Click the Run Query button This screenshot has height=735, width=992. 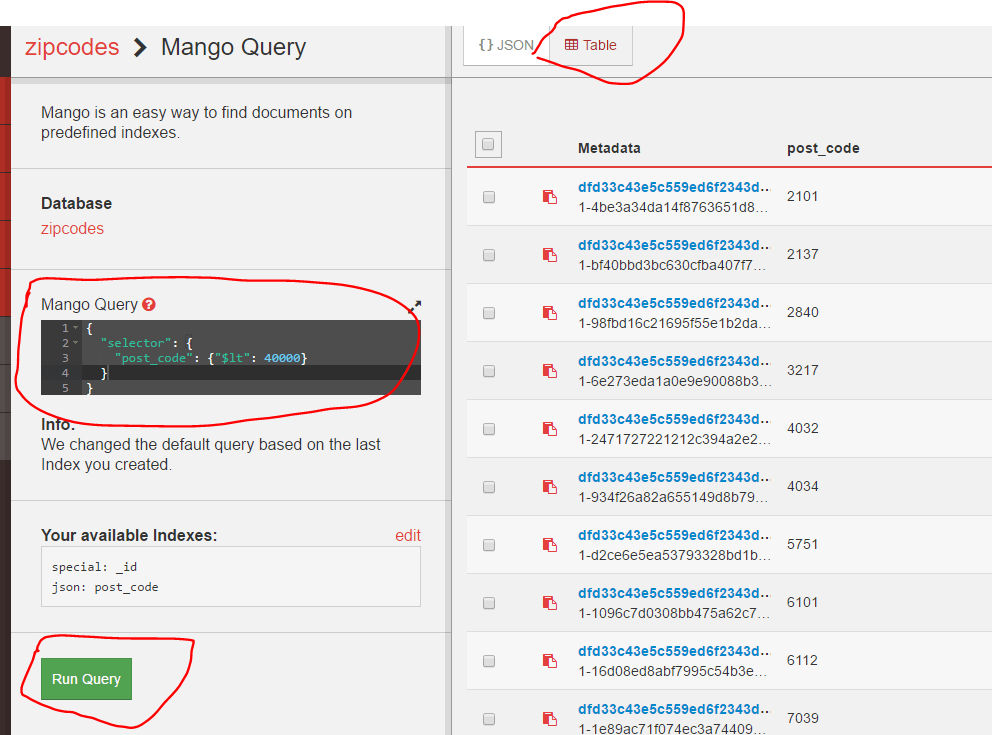pyautogui.click(x=86, y=678)
